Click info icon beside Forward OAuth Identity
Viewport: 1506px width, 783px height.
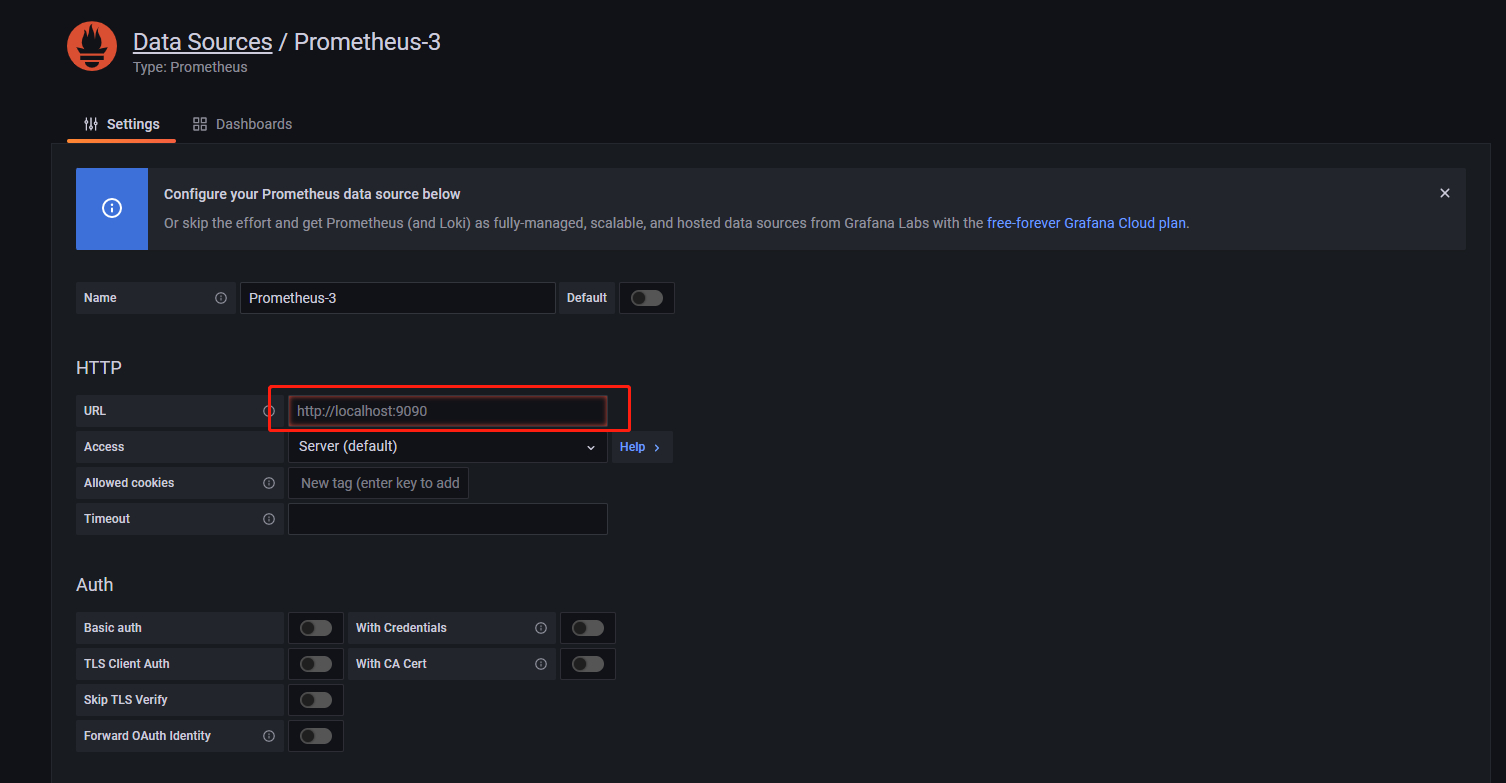point(269,736)
